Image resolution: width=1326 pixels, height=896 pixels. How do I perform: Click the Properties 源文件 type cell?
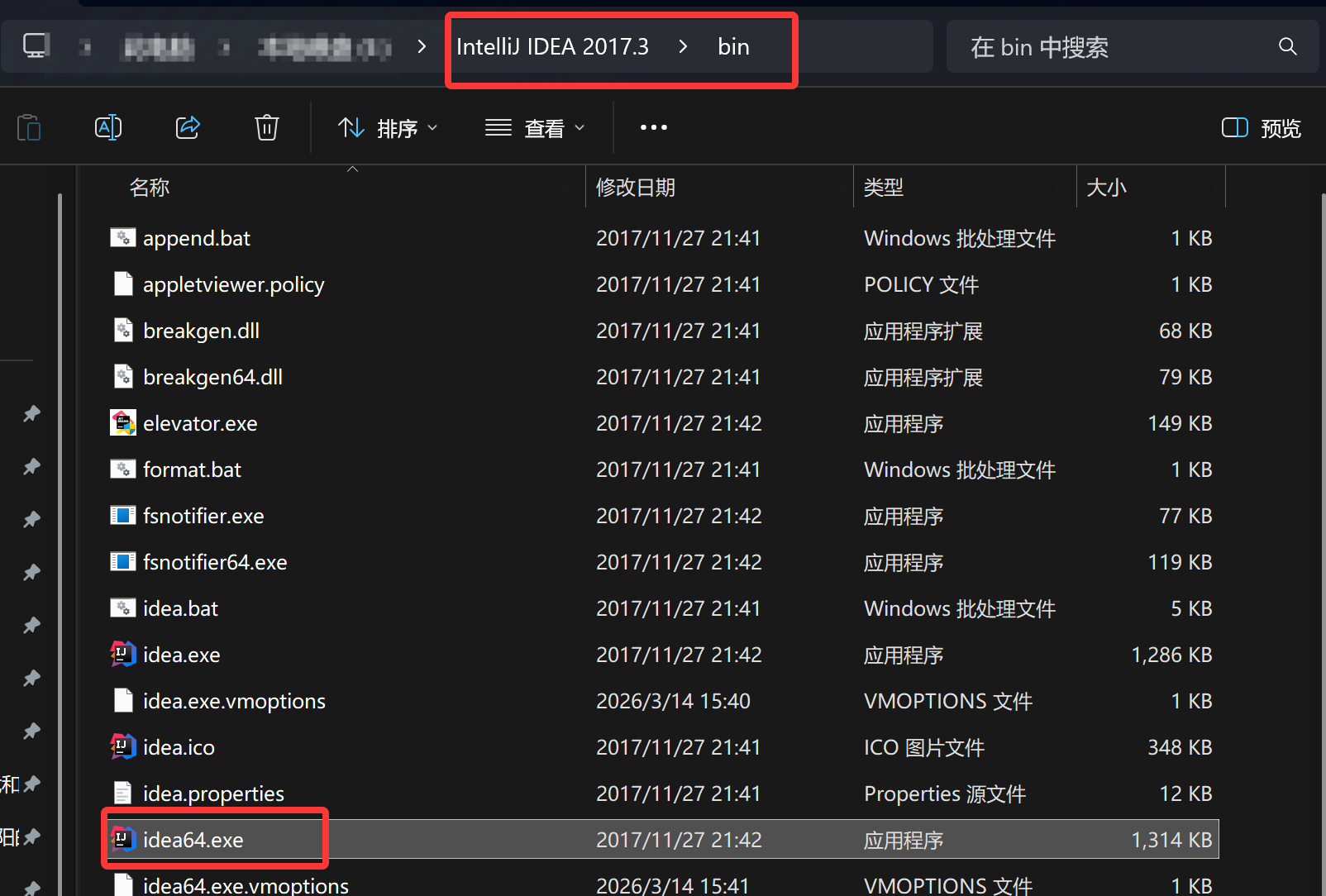click(945, 794)
